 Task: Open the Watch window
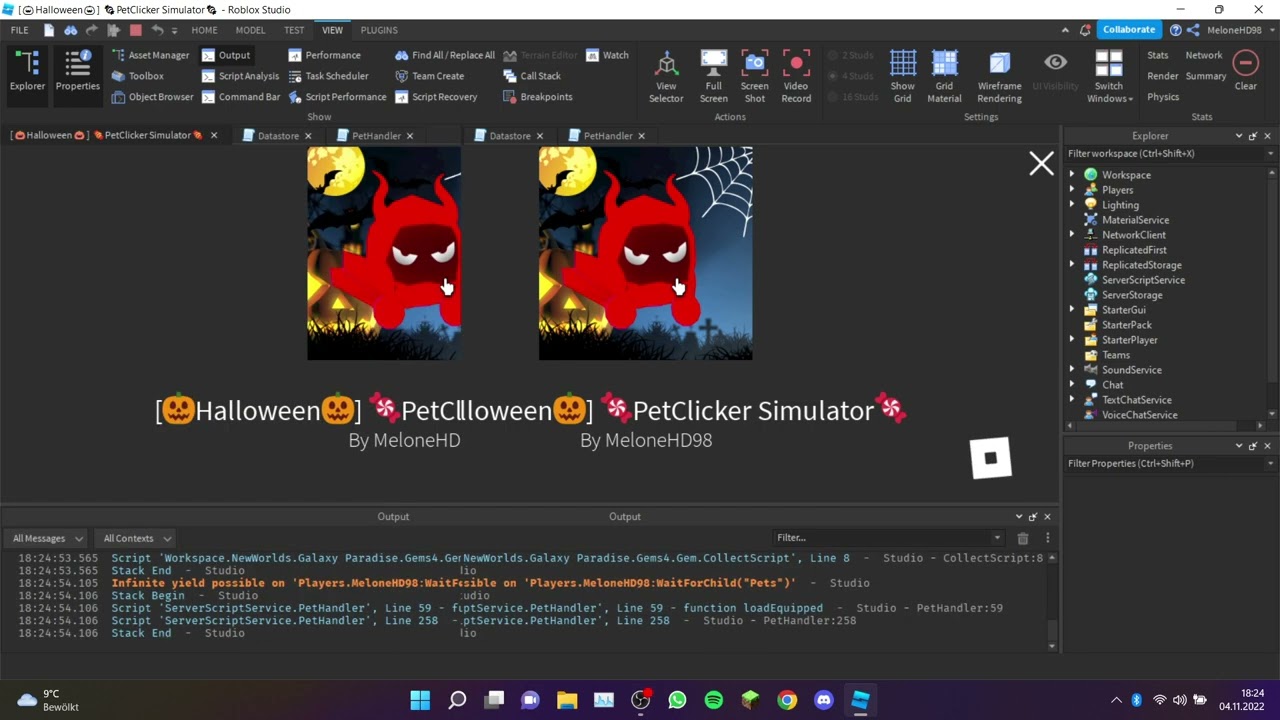point(607,55)
